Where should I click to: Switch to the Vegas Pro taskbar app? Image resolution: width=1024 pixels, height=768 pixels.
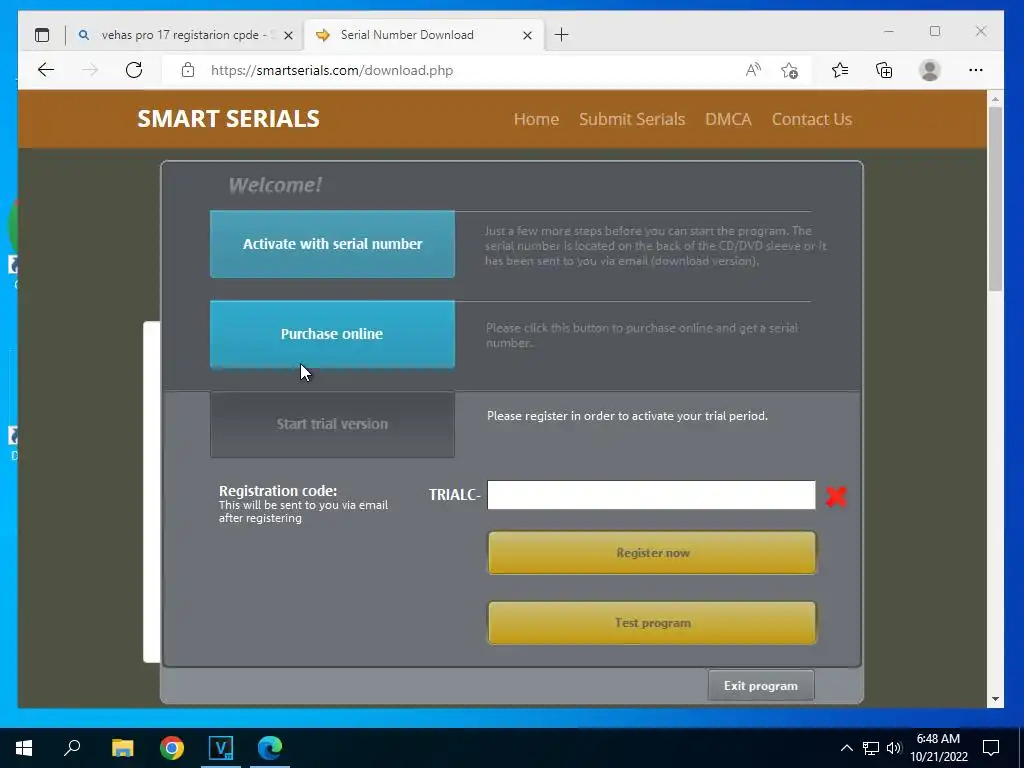click(x=221, y=748)
